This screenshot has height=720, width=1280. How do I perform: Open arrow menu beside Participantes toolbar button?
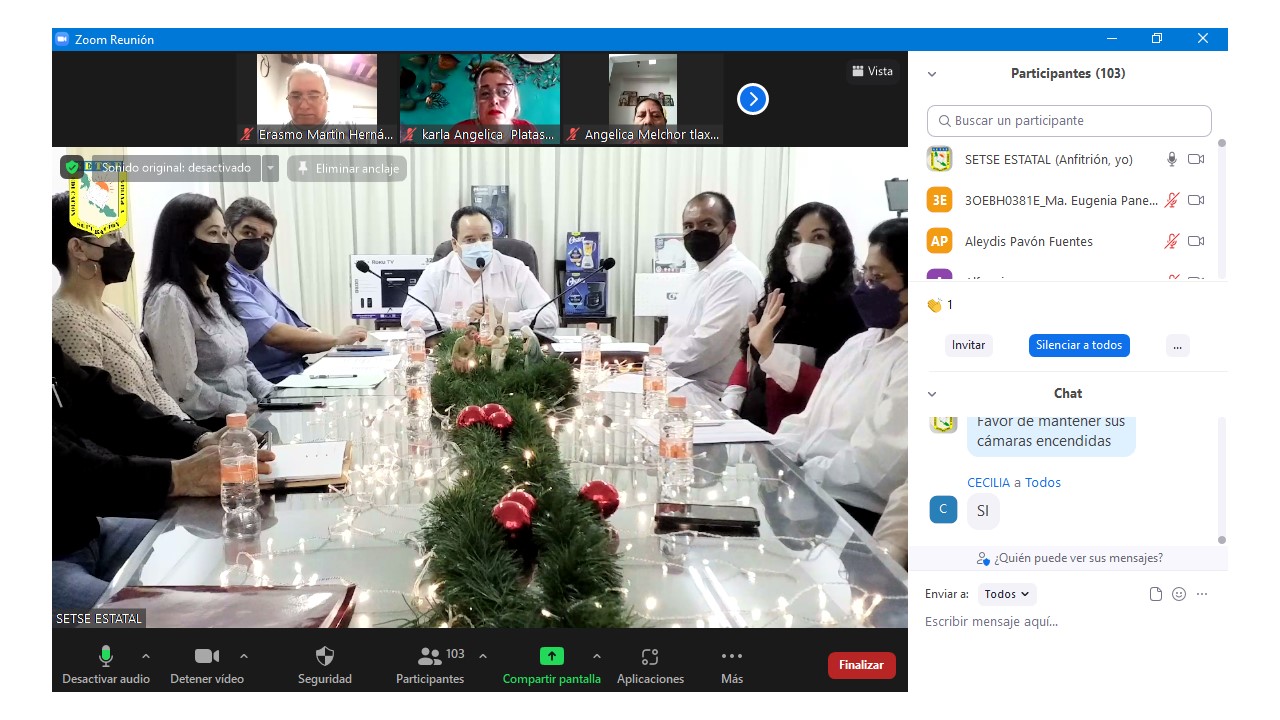point(483,656)
